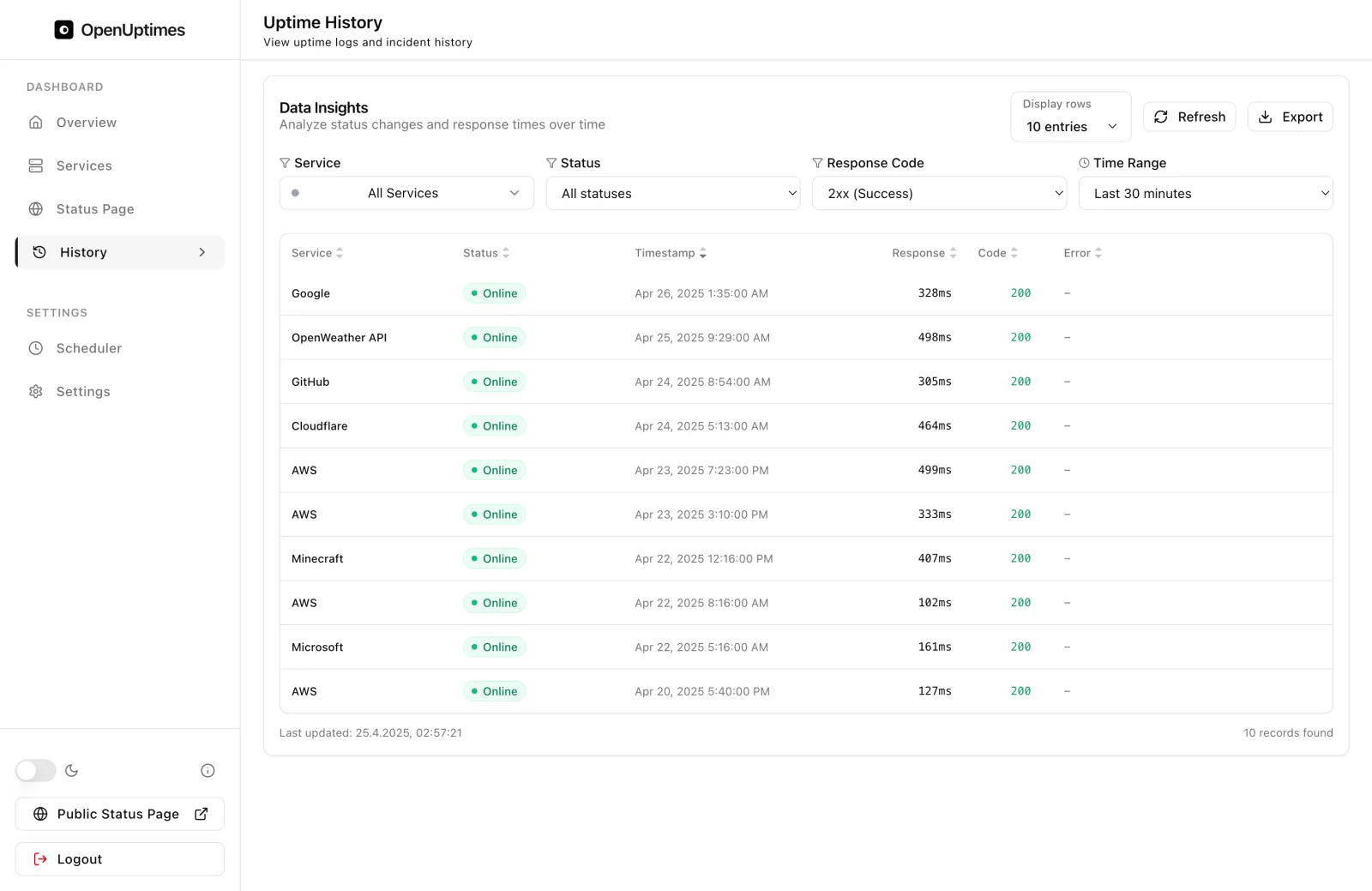Open Services in the sidebar
The image size is (1372, 891).
click(120, 166)
